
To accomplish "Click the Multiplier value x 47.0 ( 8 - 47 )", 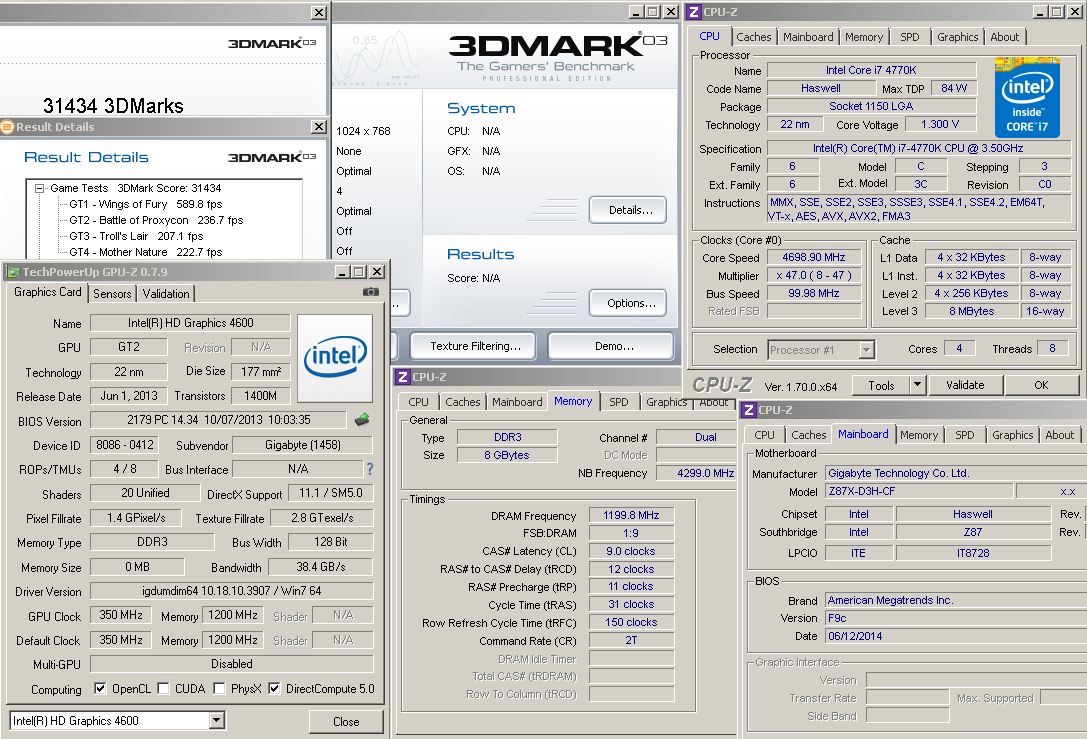I will [814, 275].
